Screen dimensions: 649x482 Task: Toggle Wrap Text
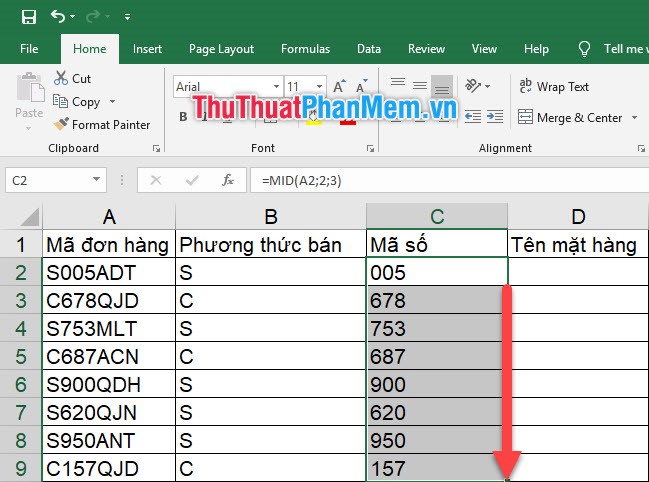554,86
